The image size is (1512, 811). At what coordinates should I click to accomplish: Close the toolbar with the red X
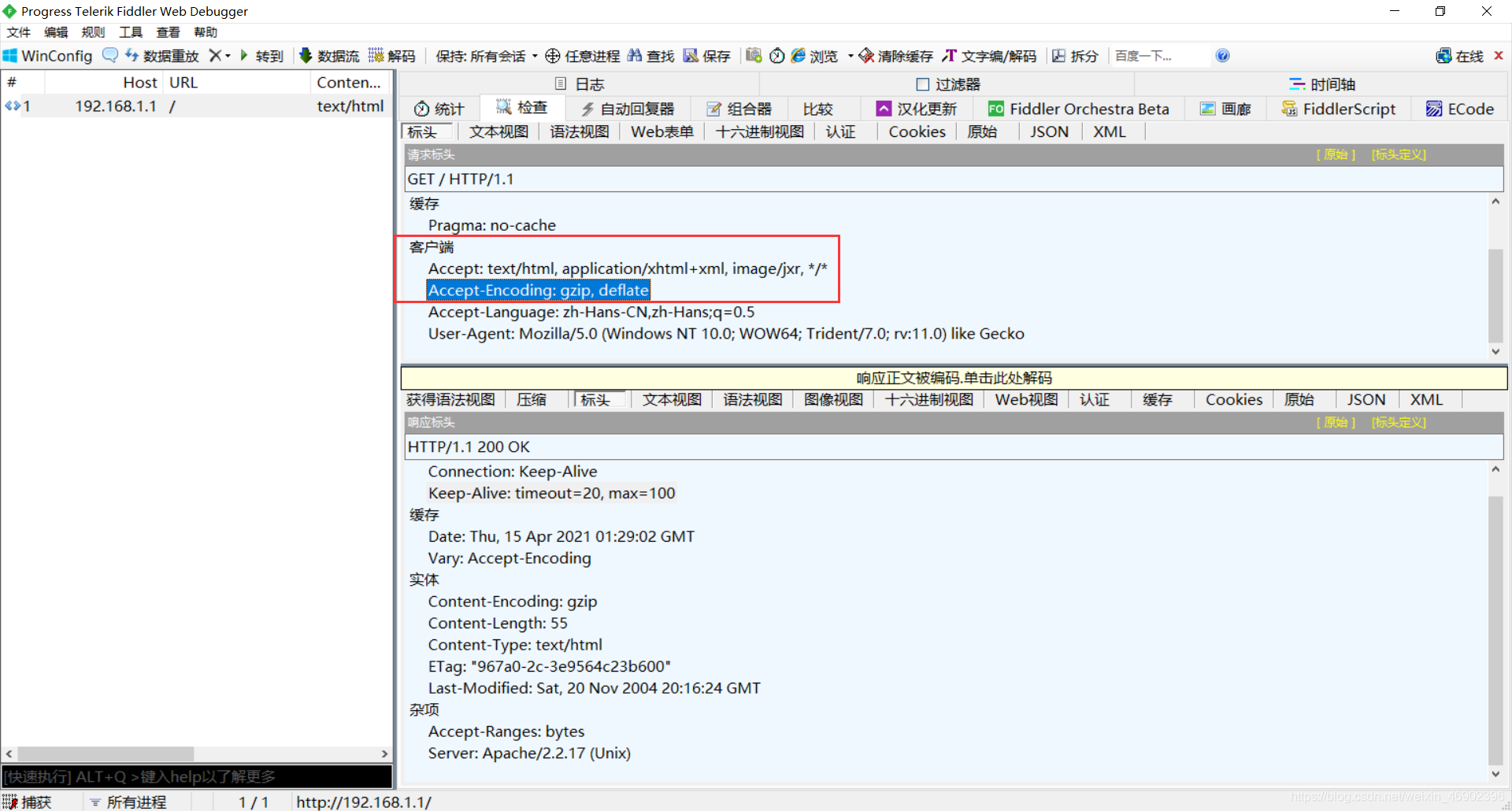coord(1499,55)
